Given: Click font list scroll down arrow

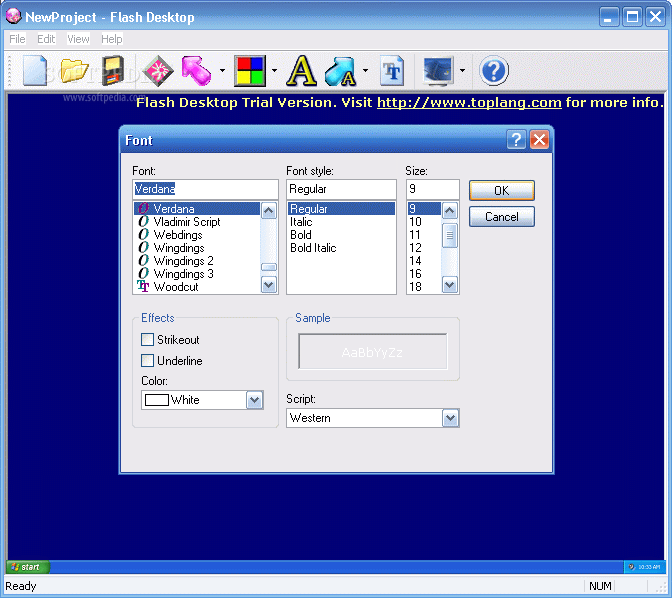Looking at the screenshot, I should coord(269,285).
